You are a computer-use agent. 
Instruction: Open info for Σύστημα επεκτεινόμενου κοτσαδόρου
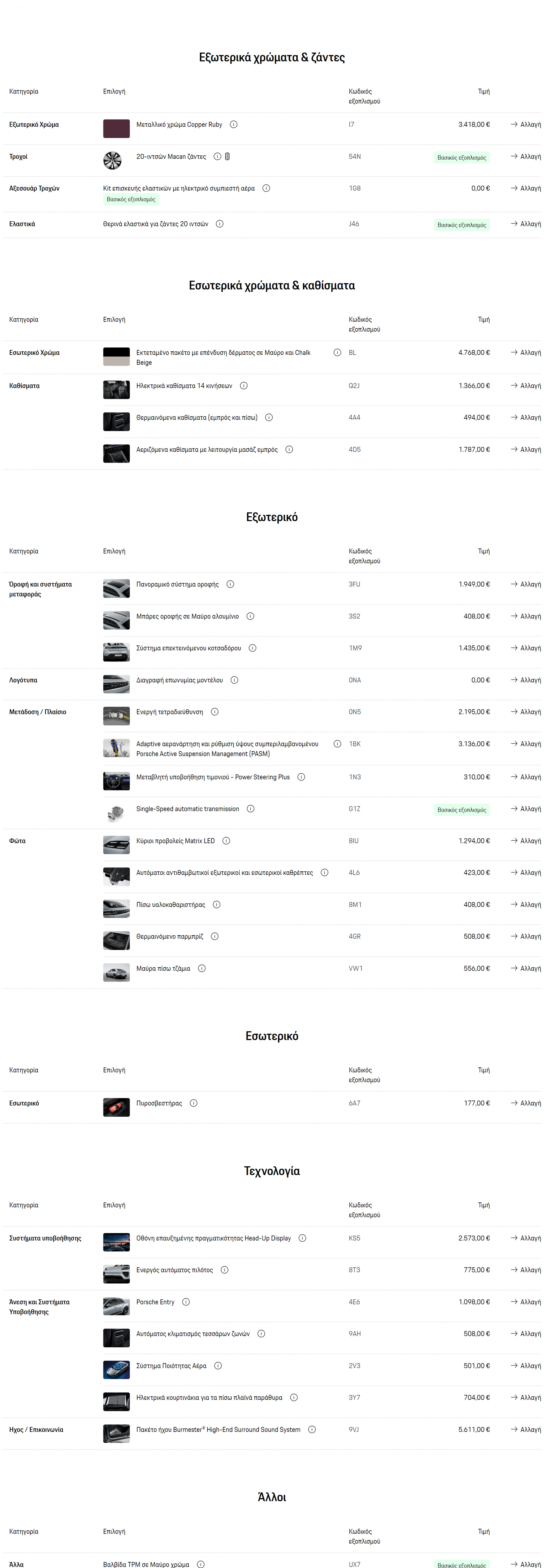point(253,648)
